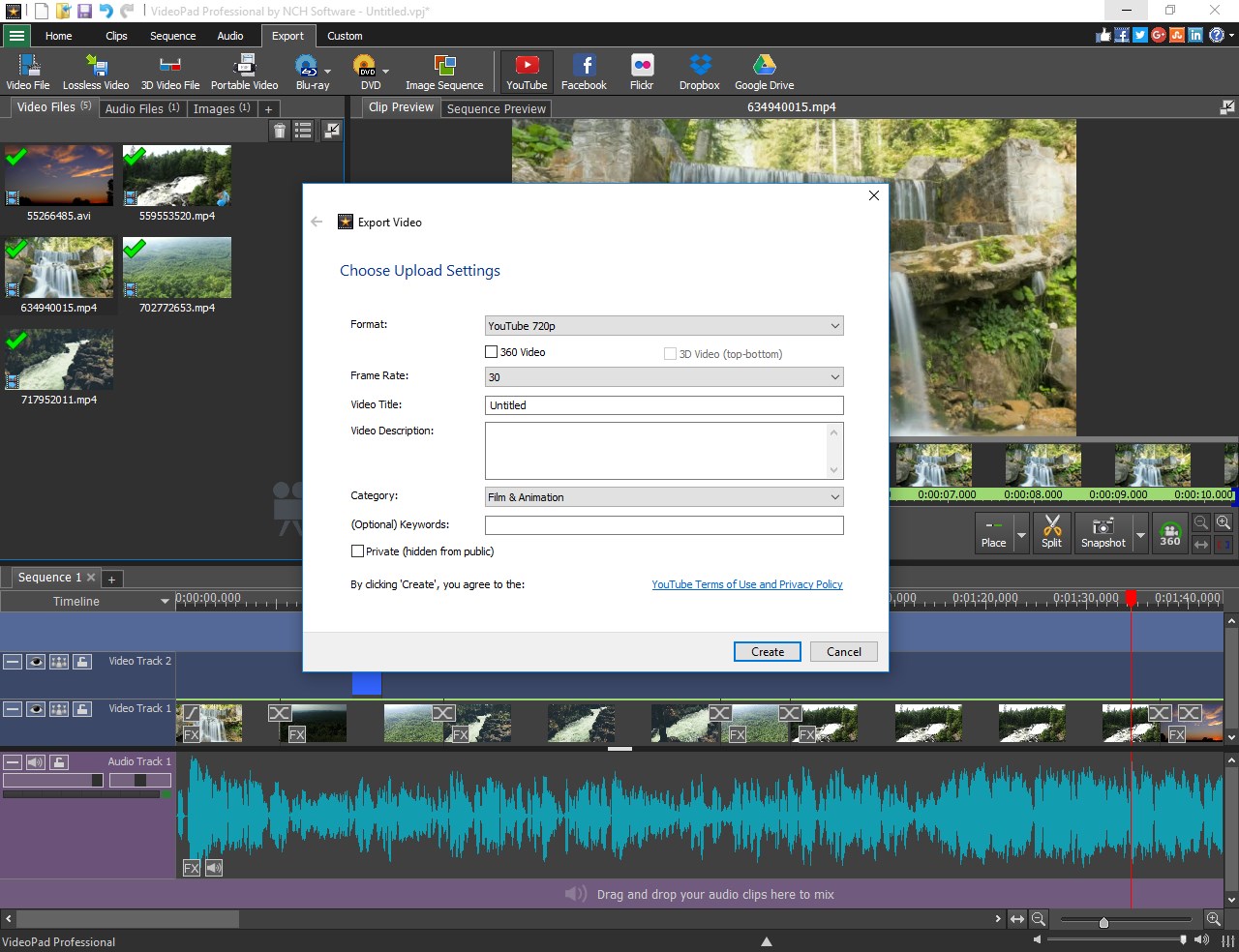Select the Facebook upload destination

(584, 70)
